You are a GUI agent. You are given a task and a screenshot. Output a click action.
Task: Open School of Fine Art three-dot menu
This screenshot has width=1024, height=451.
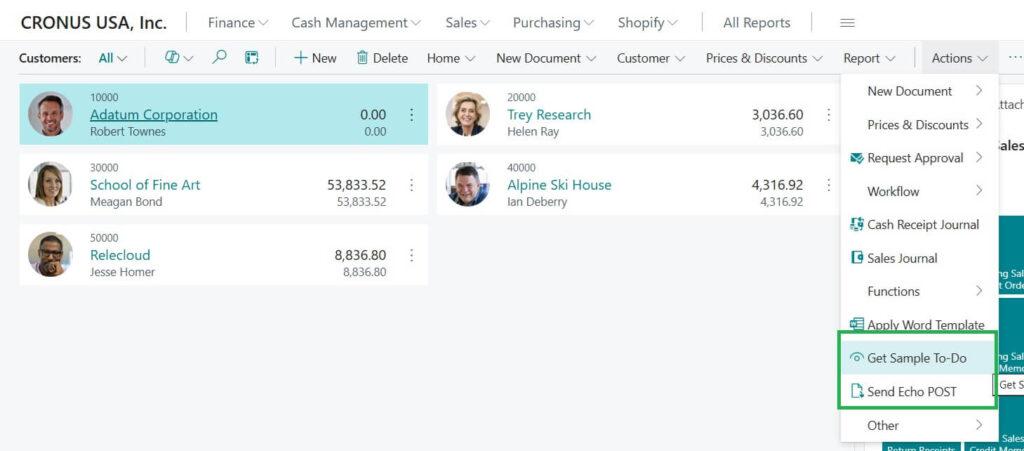tap(411, 185)
